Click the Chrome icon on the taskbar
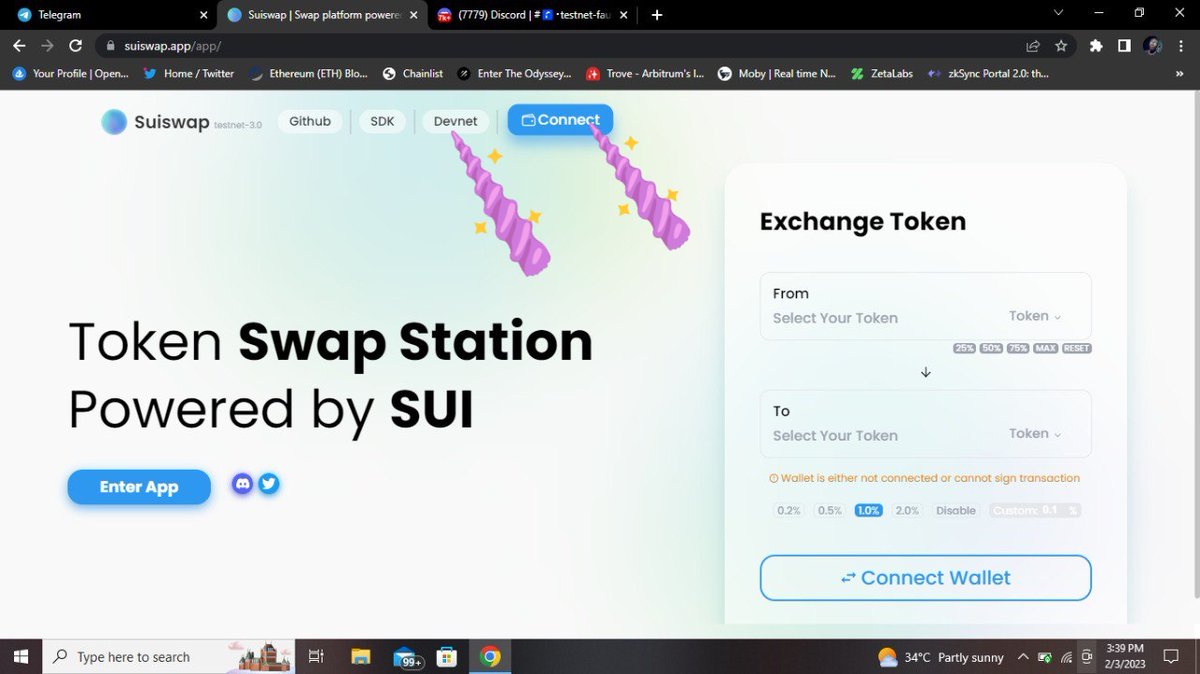Screen dimensions: 1200x674 click(x=490, y=657)
